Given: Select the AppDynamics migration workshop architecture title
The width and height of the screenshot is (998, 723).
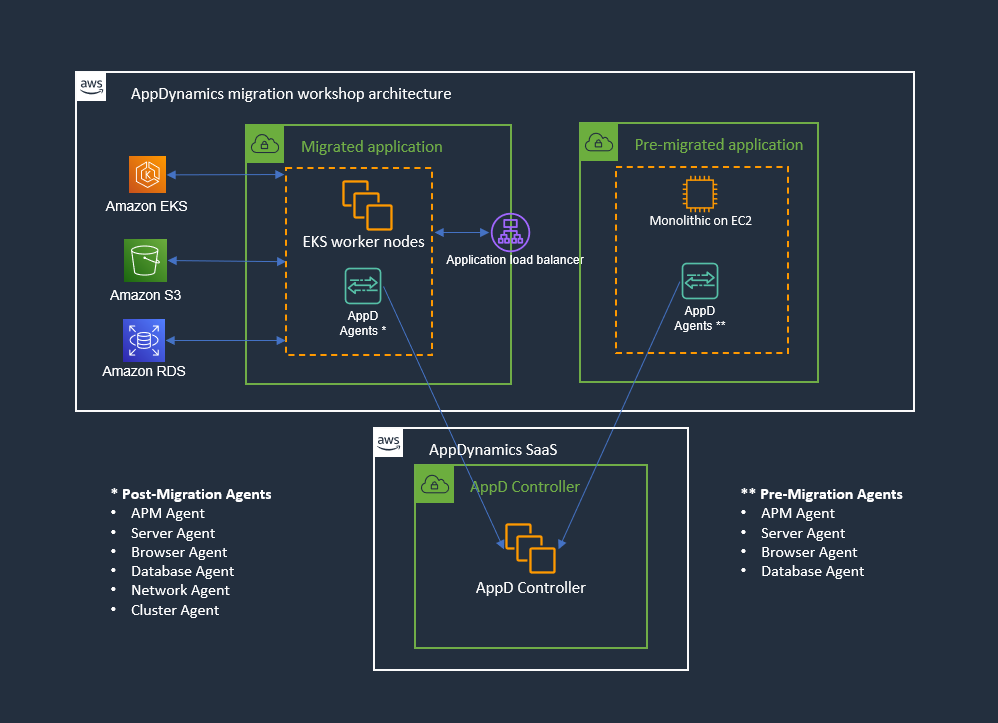Looking at the screenshot, I should coord(291,94).
